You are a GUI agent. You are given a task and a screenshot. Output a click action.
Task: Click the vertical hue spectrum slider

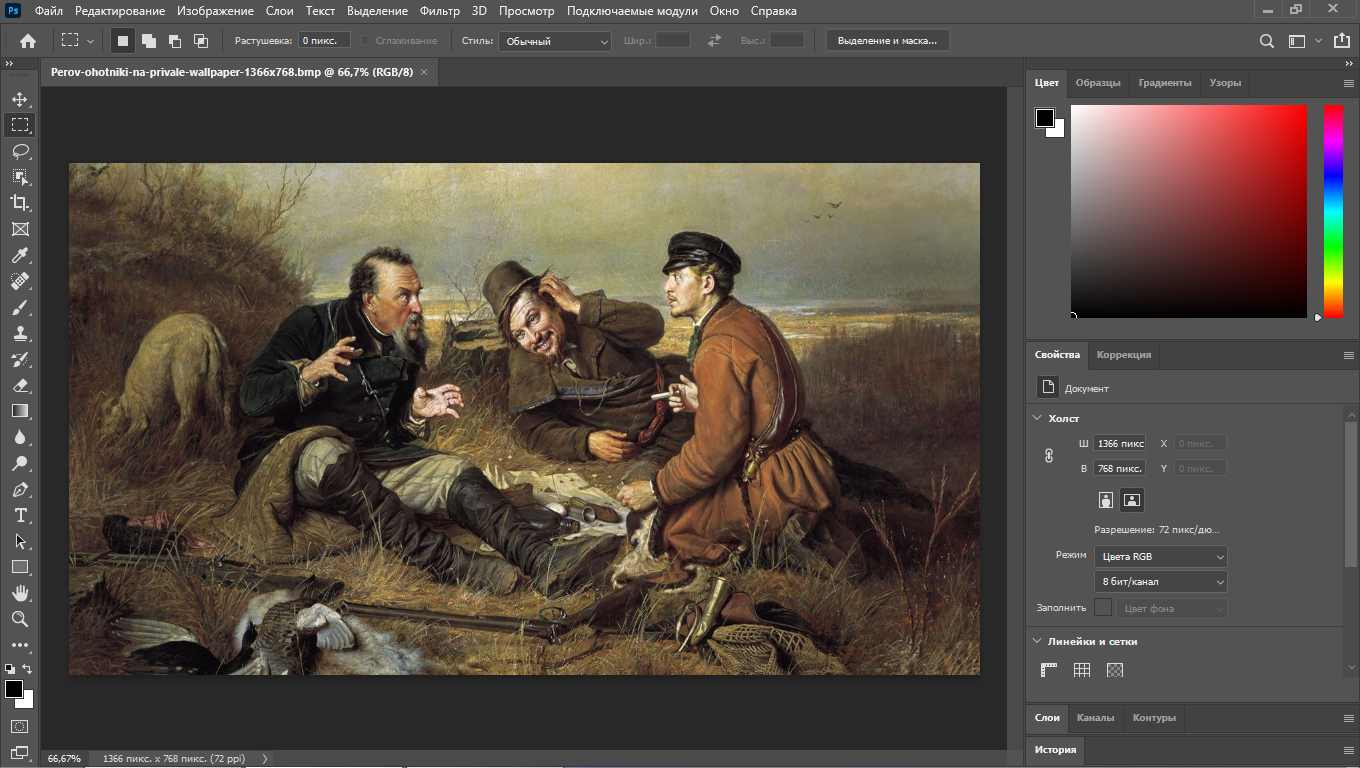(1334, 212)
